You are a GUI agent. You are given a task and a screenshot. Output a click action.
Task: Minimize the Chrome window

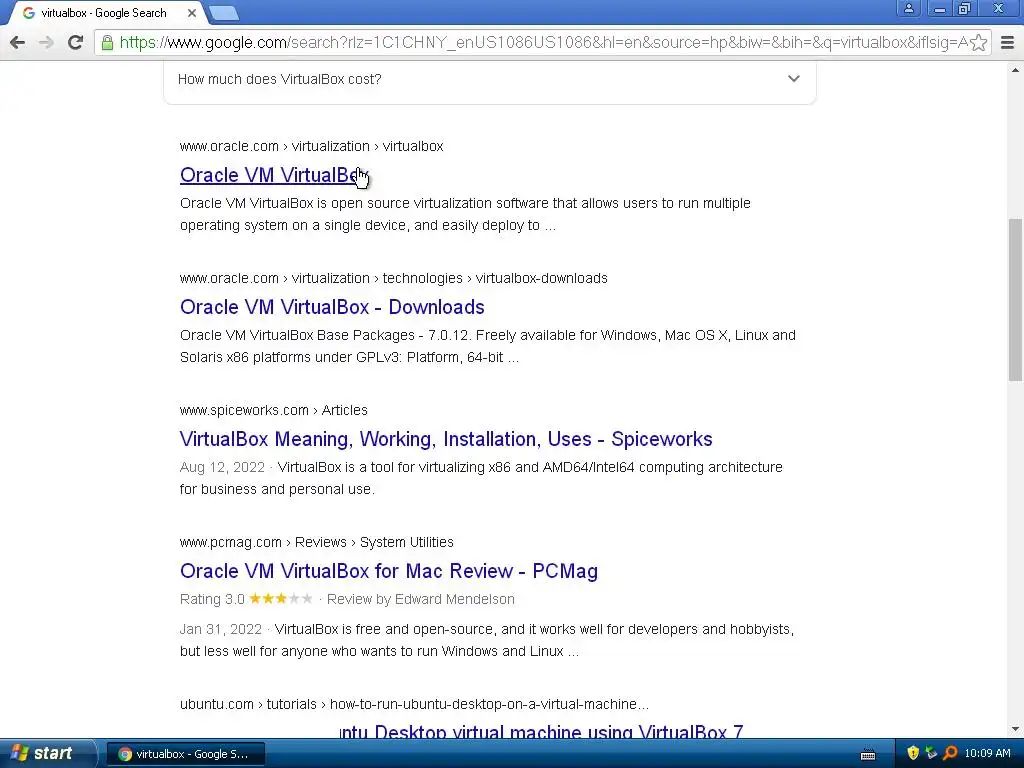[940, 8]
